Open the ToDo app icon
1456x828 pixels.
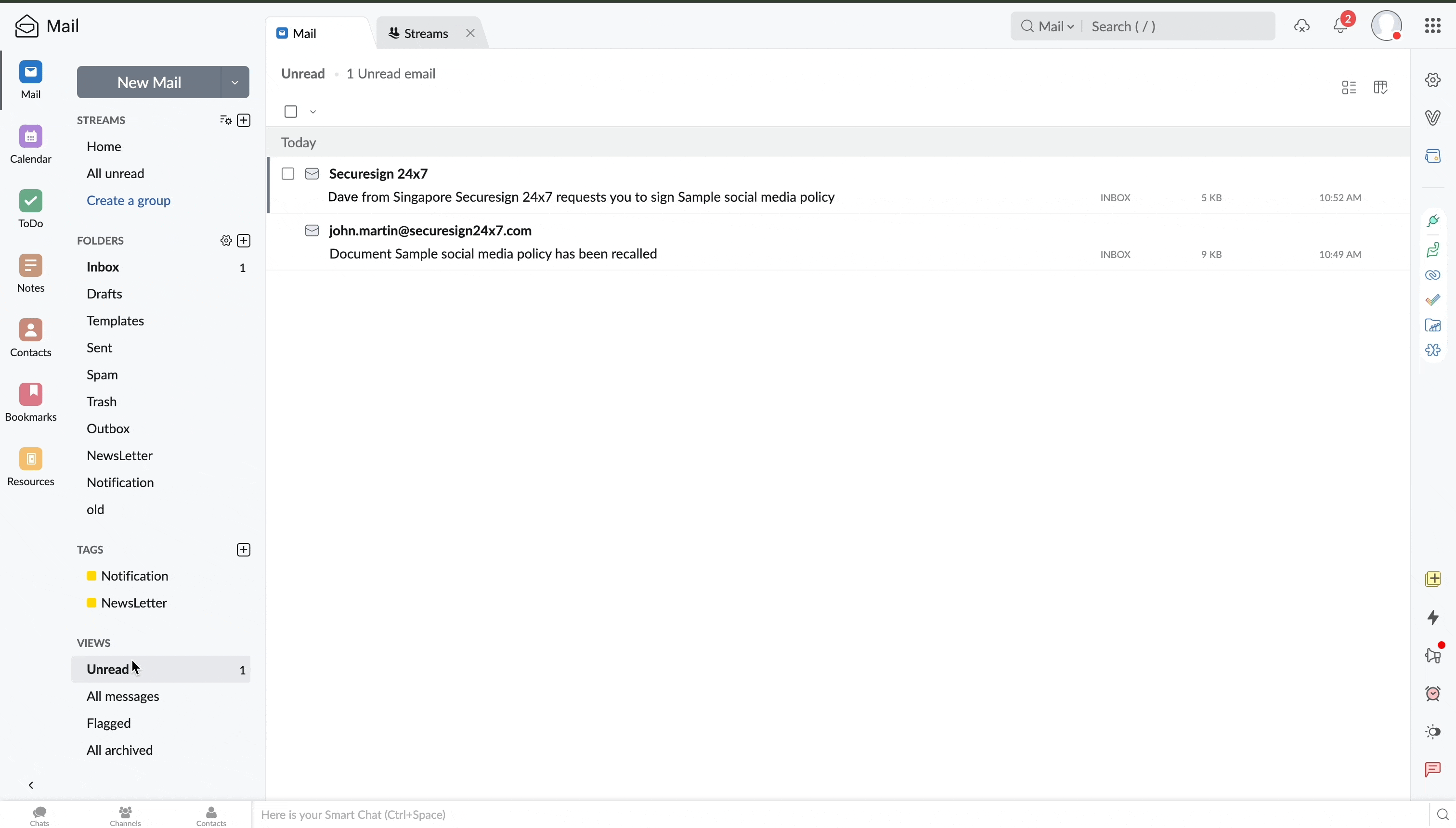click(31, 201)
